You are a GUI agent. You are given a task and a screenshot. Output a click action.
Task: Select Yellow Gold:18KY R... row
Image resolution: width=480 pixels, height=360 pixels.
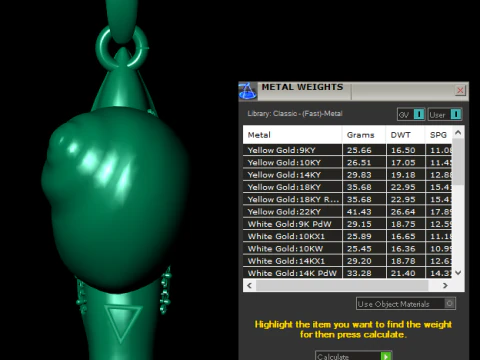(x=347, y=199)
